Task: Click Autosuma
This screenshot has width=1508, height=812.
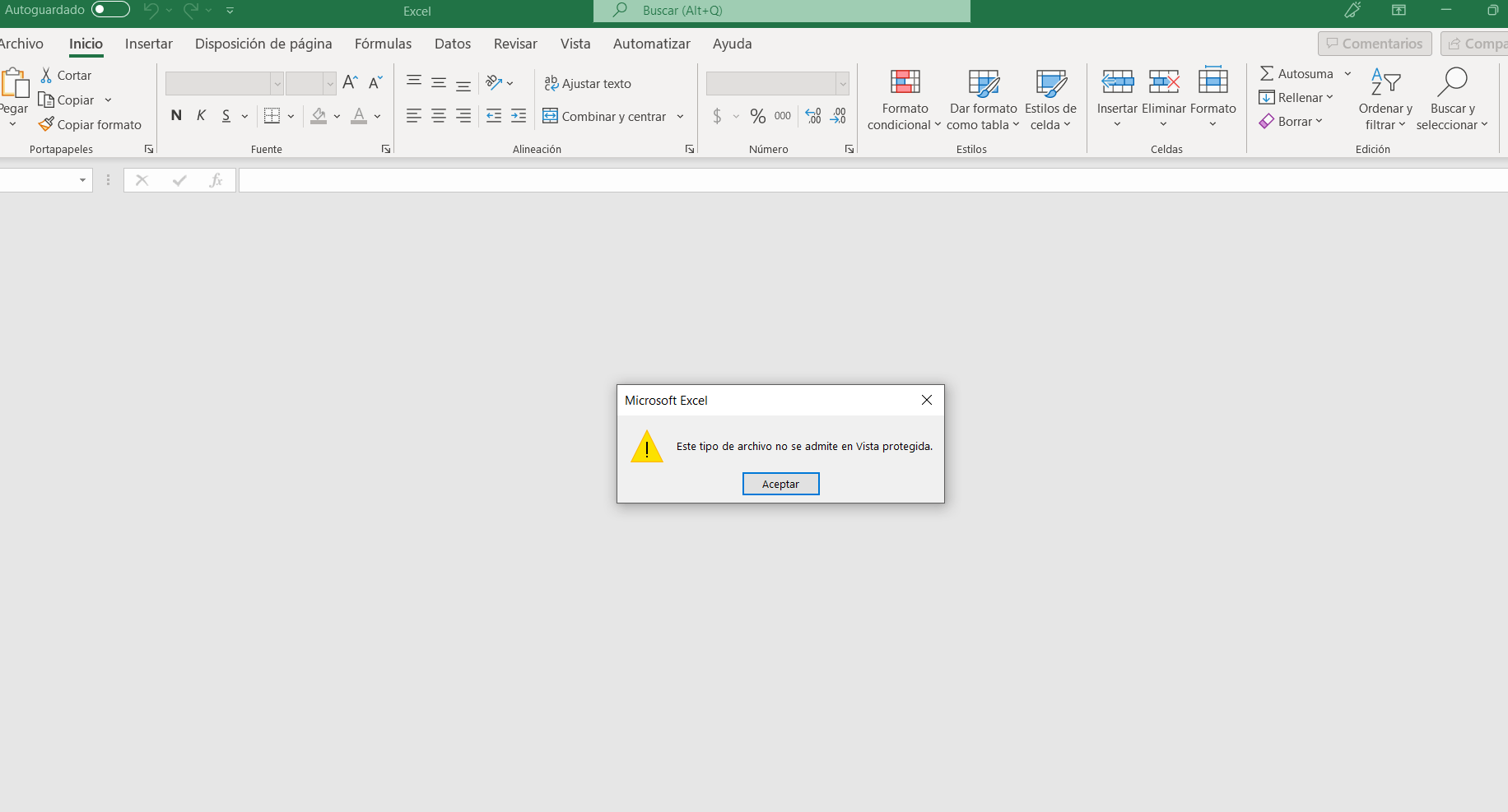Action: coord(1296,73)
